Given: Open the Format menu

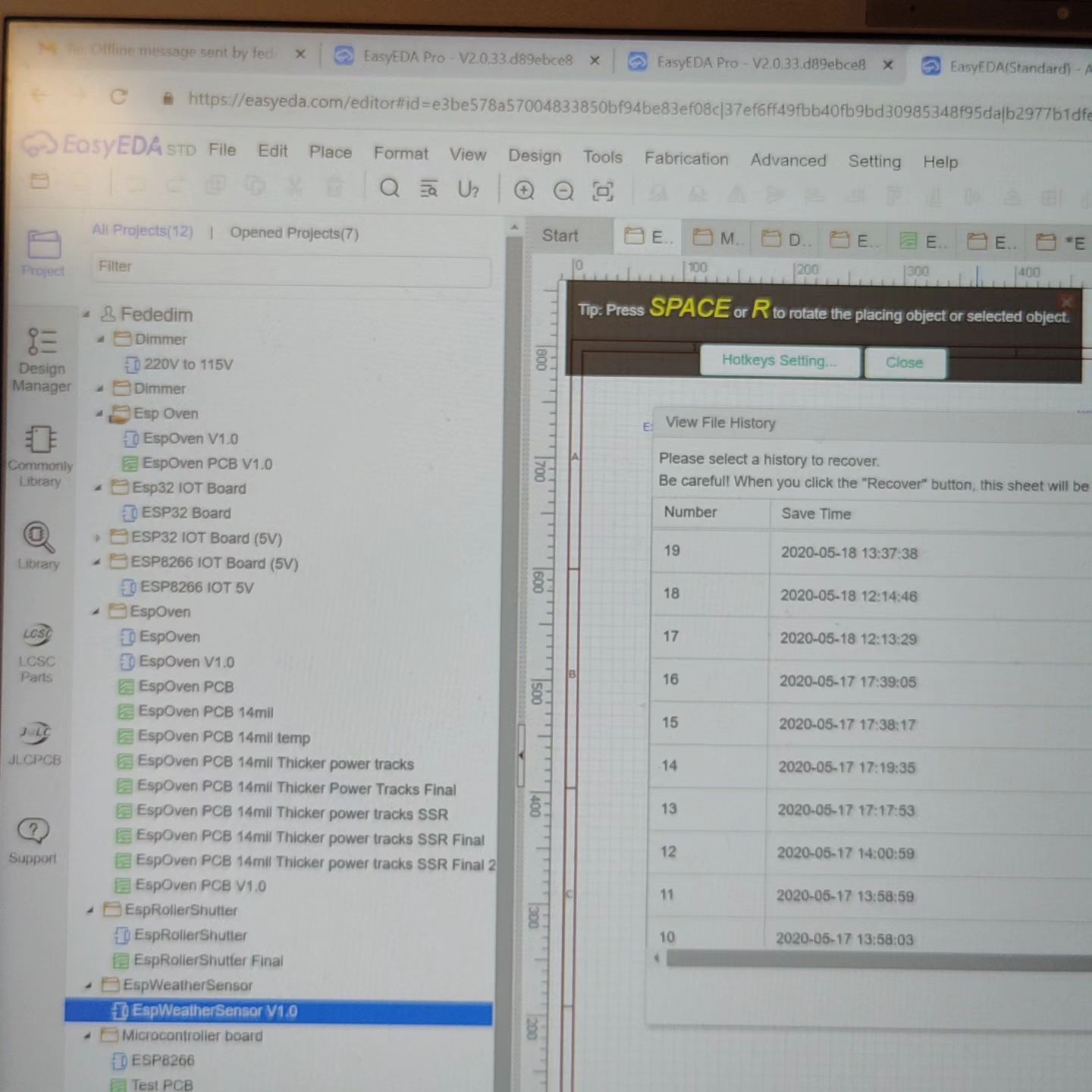Looking at the screenshot, I should click(401, 153).
